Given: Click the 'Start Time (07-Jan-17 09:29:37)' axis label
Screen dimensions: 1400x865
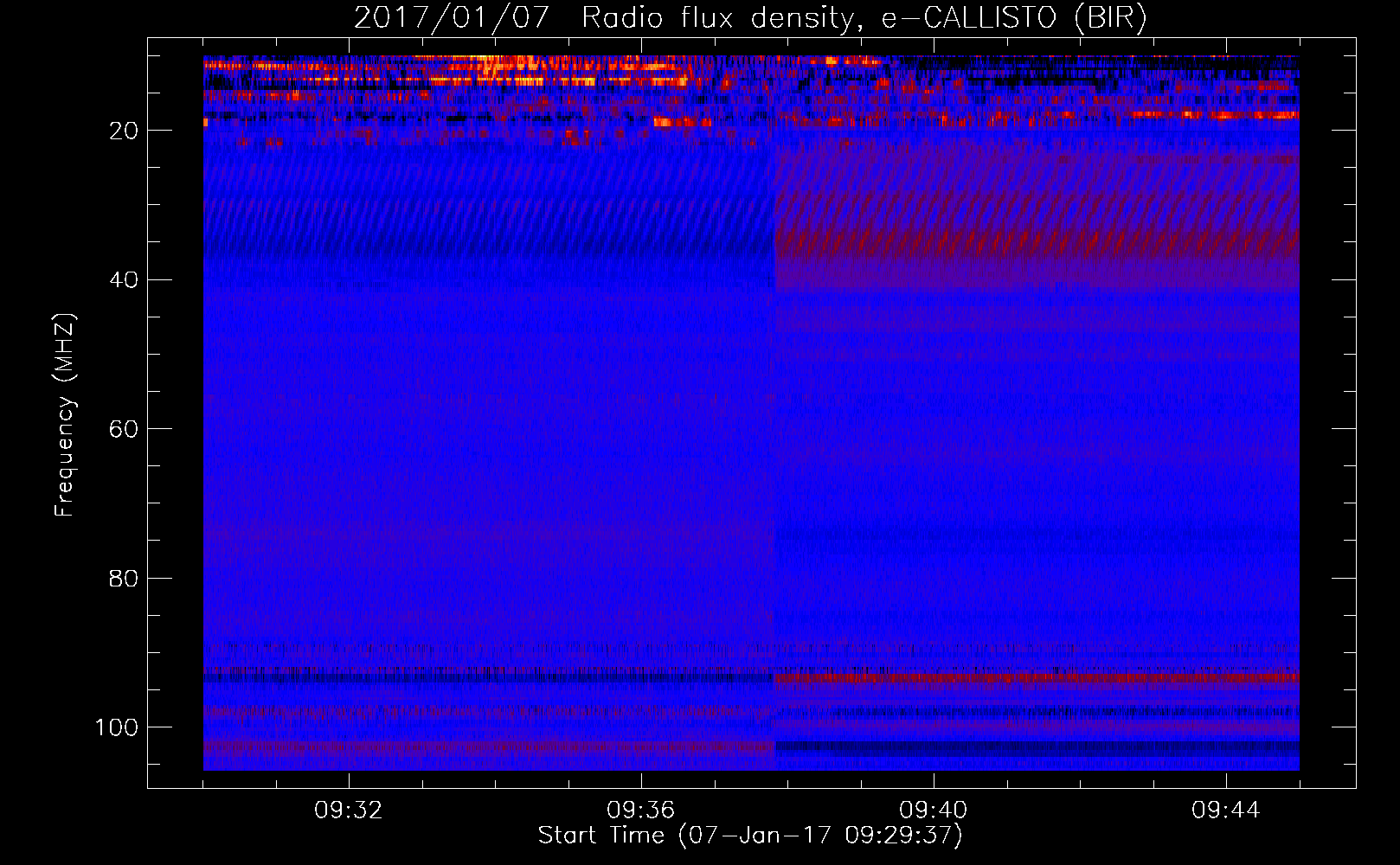Looking at the screenshot, I should click(x=750, y=836).
